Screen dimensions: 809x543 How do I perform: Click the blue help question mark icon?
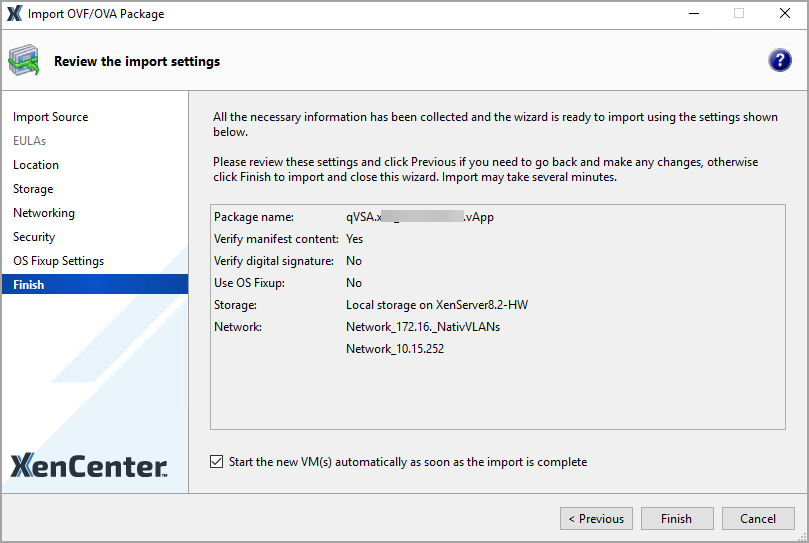pyautogui.click(x=779, y=61)
